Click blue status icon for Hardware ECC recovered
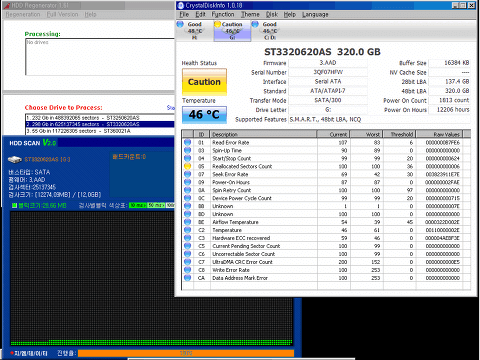This screenshot has width=480, height=360. point(188,238)
